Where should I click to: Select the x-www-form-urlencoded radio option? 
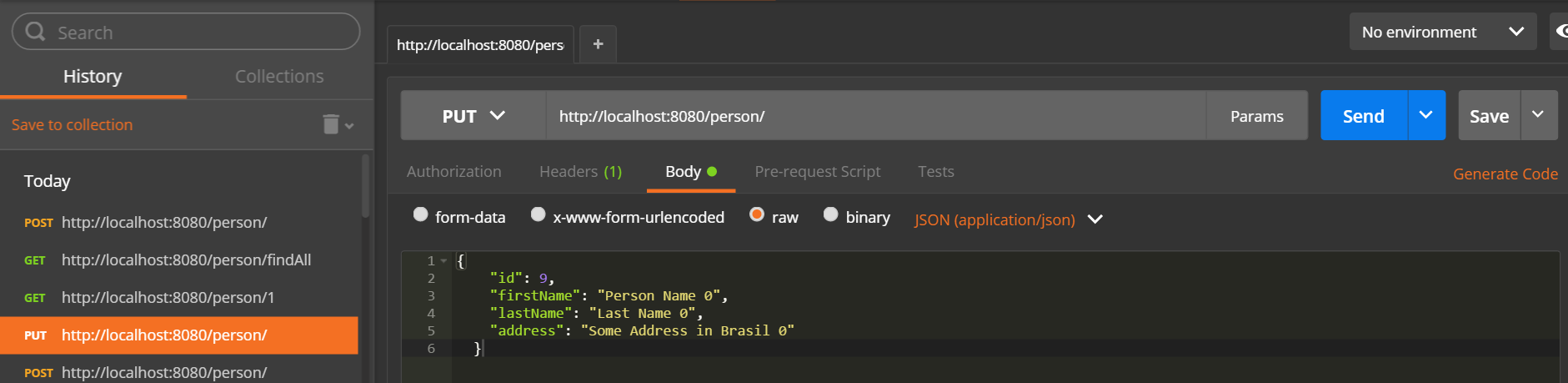539,215
